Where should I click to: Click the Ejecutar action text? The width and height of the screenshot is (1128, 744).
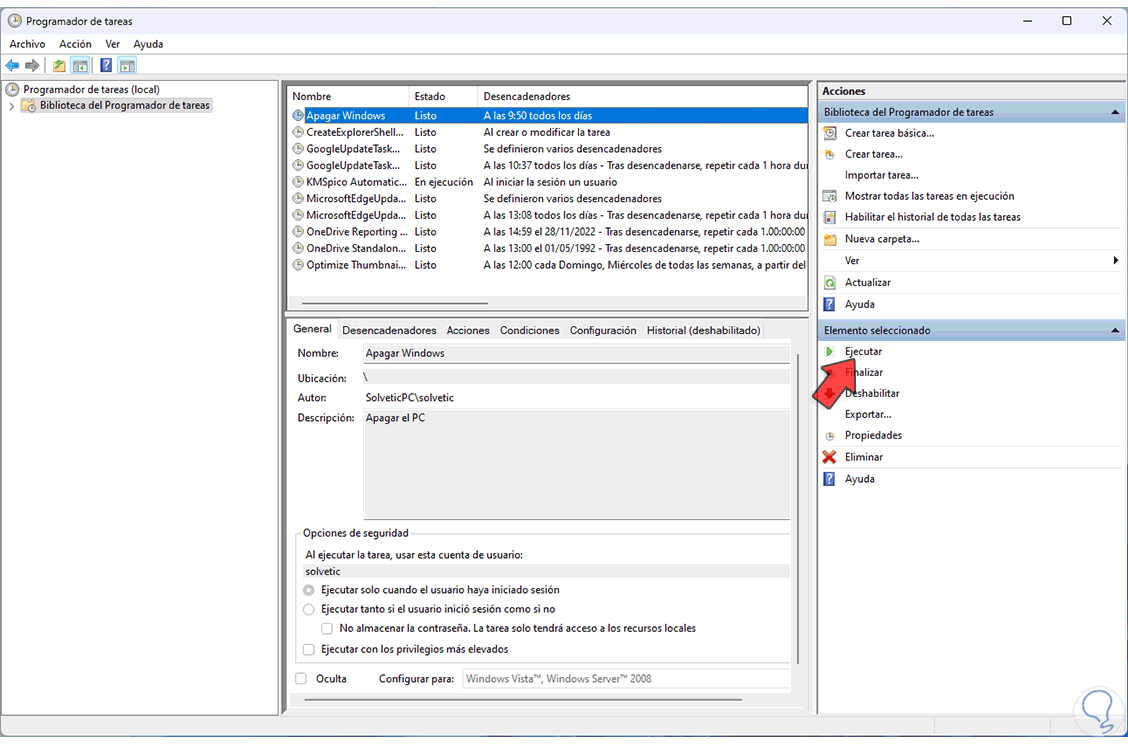coord(863,351)
